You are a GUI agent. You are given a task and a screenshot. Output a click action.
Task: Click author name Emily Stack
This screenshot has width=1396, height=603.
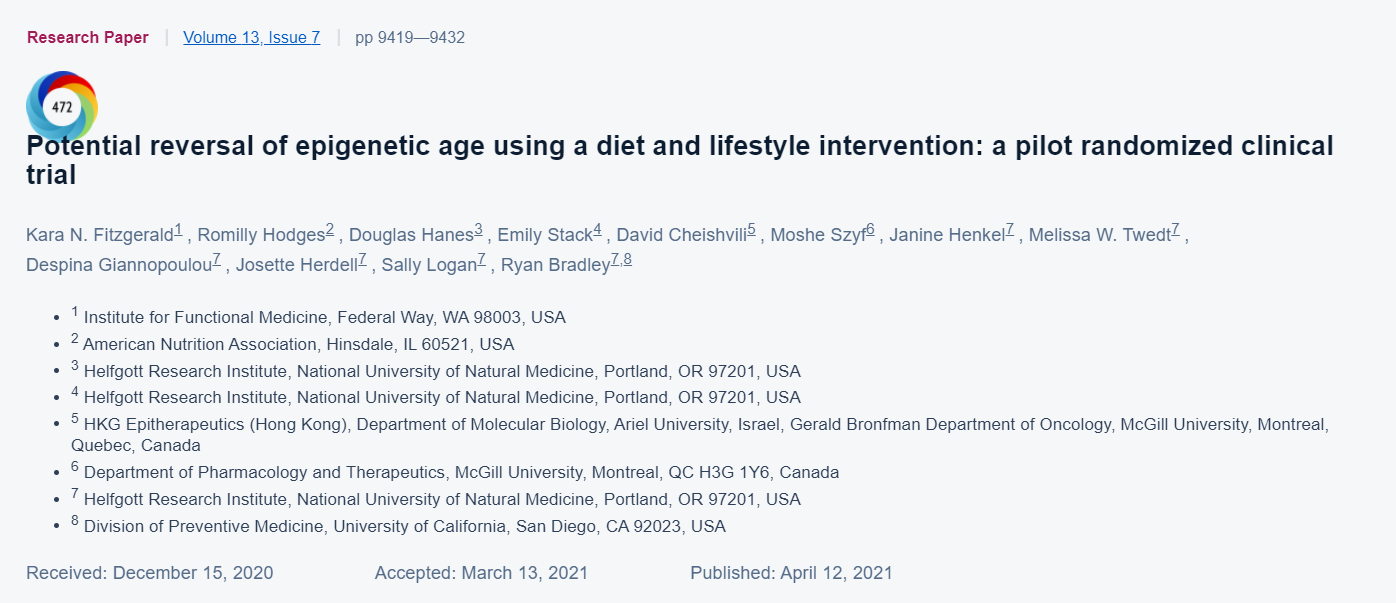tap(545, 236)
